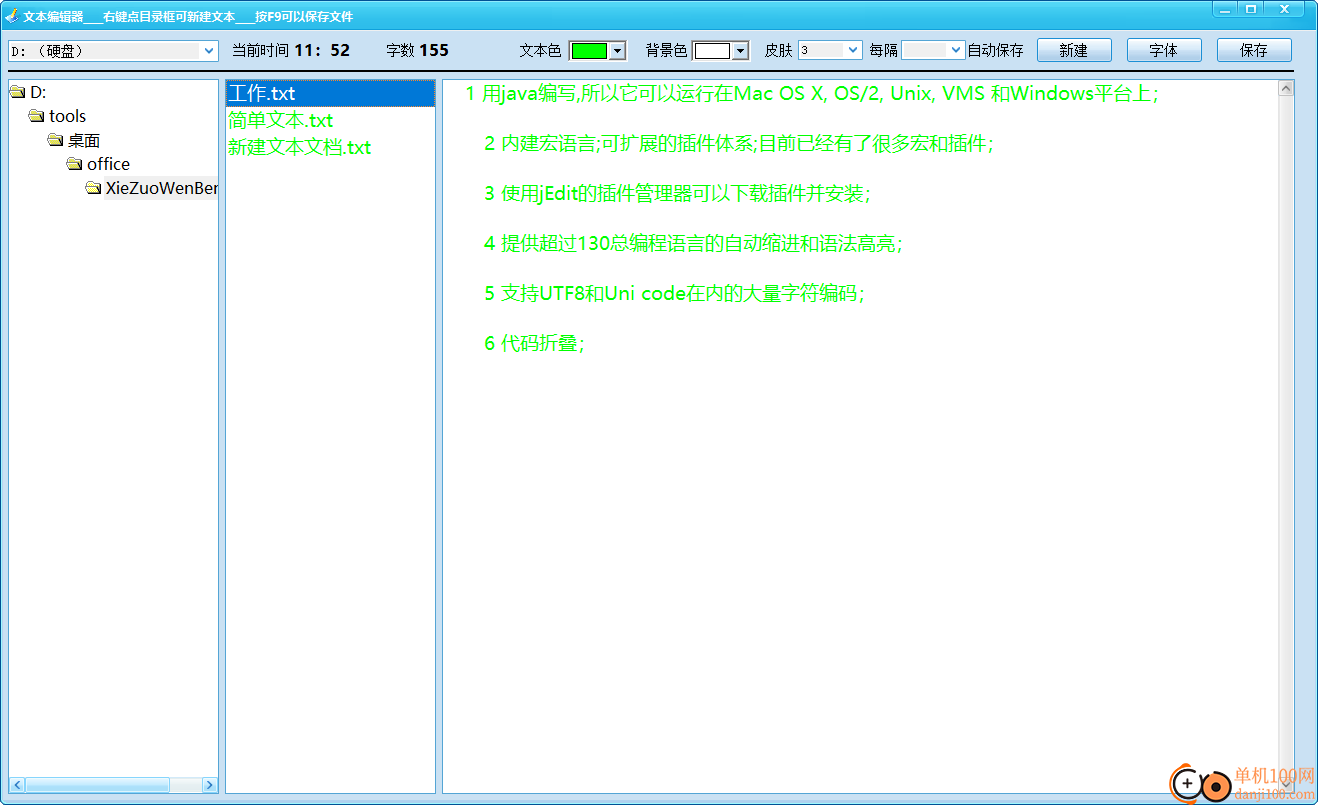Click the line "2 内建宏语言"
This screenshot has height=805, width=1318.
(739, 143)
